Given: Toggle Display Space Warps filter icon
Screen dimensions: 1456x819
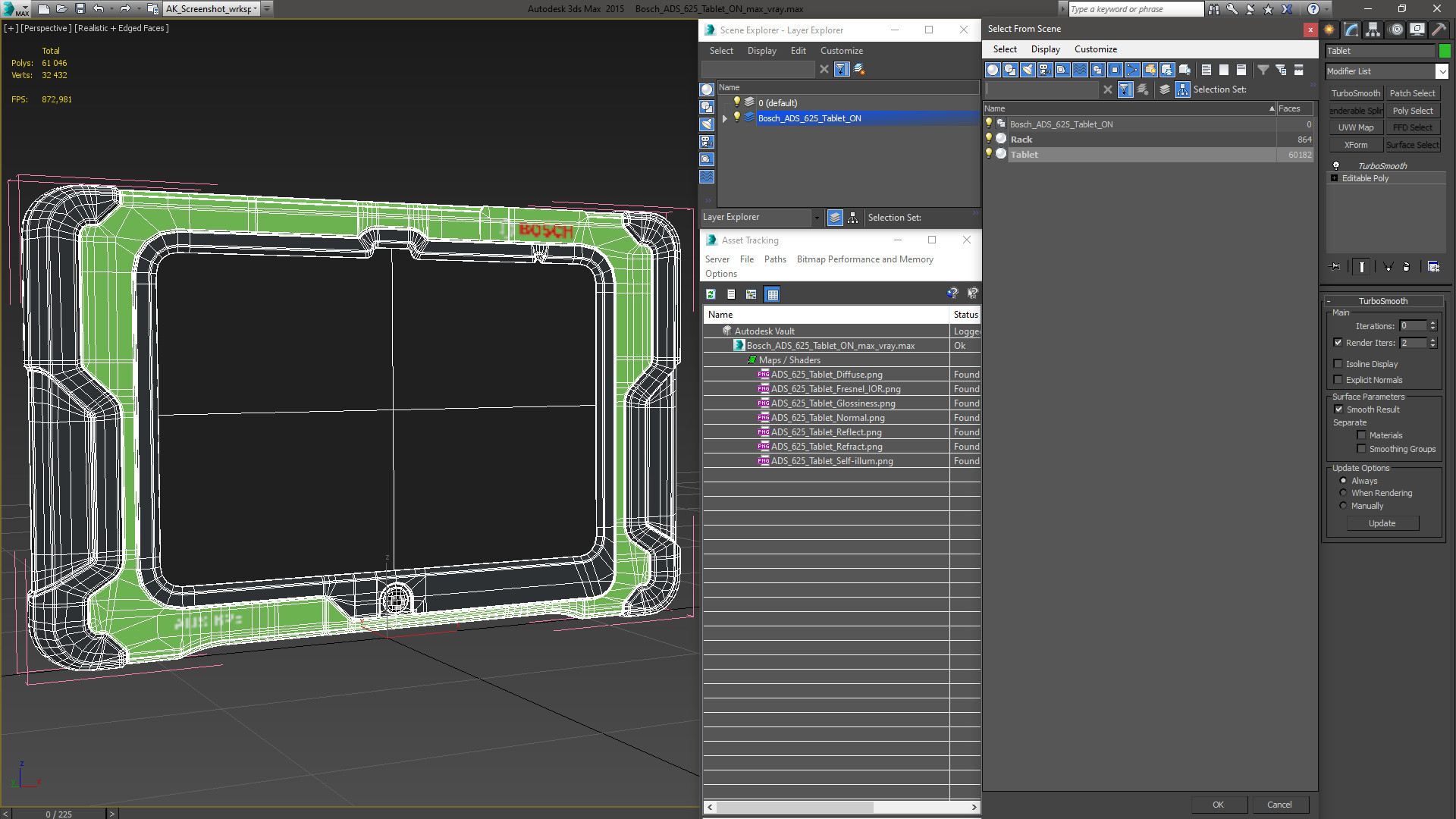Looking at the screenshot, I should 1080,70.
